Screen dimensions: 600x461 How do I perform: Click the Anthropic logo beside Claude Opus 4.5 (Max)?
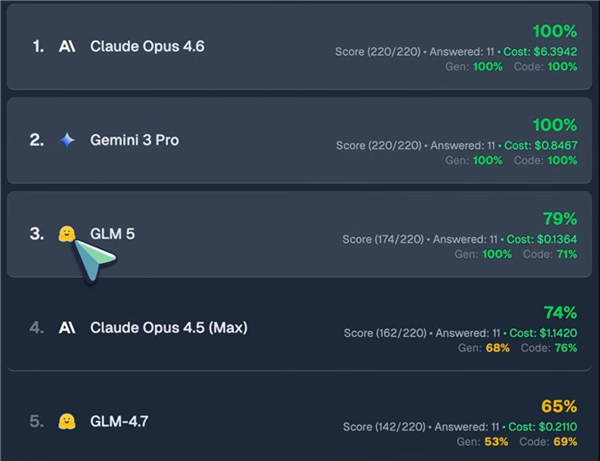click(67, 328)
